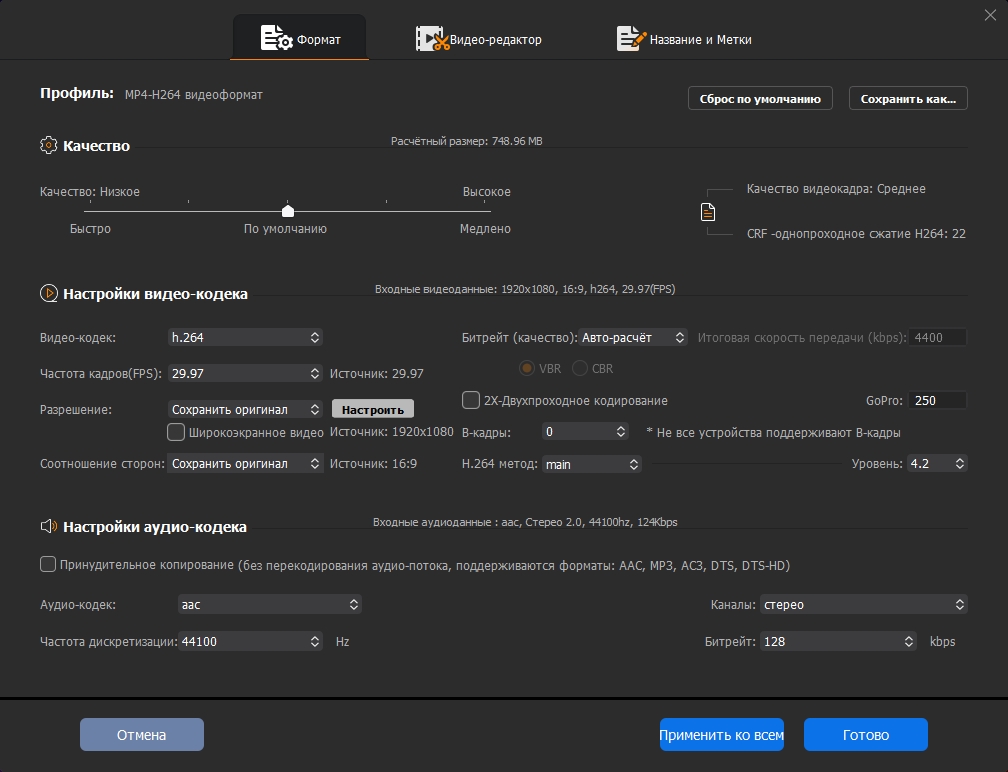This screenshot has width=1008, height=772.
Task: Click the video codec settings play icon
Action: [48, 294]
